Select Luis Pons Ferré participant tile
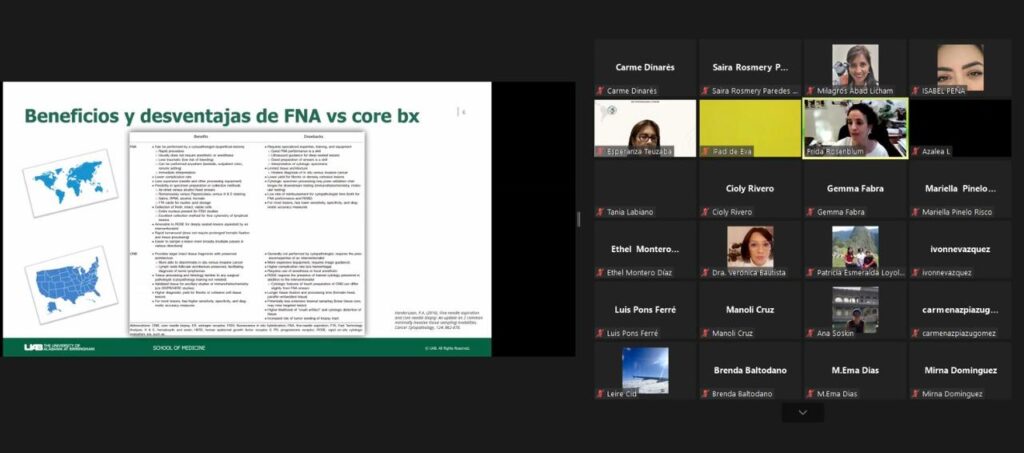The image size is (1024, 453). 645,313
